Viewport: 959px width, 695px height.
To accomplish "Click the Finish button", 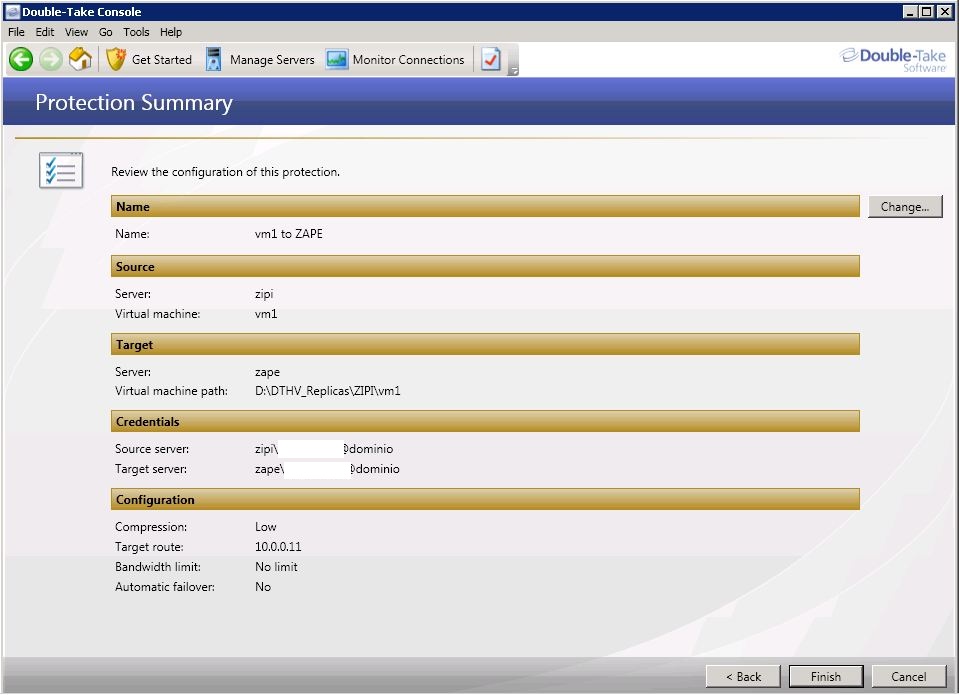I will (x=826, y=677).
